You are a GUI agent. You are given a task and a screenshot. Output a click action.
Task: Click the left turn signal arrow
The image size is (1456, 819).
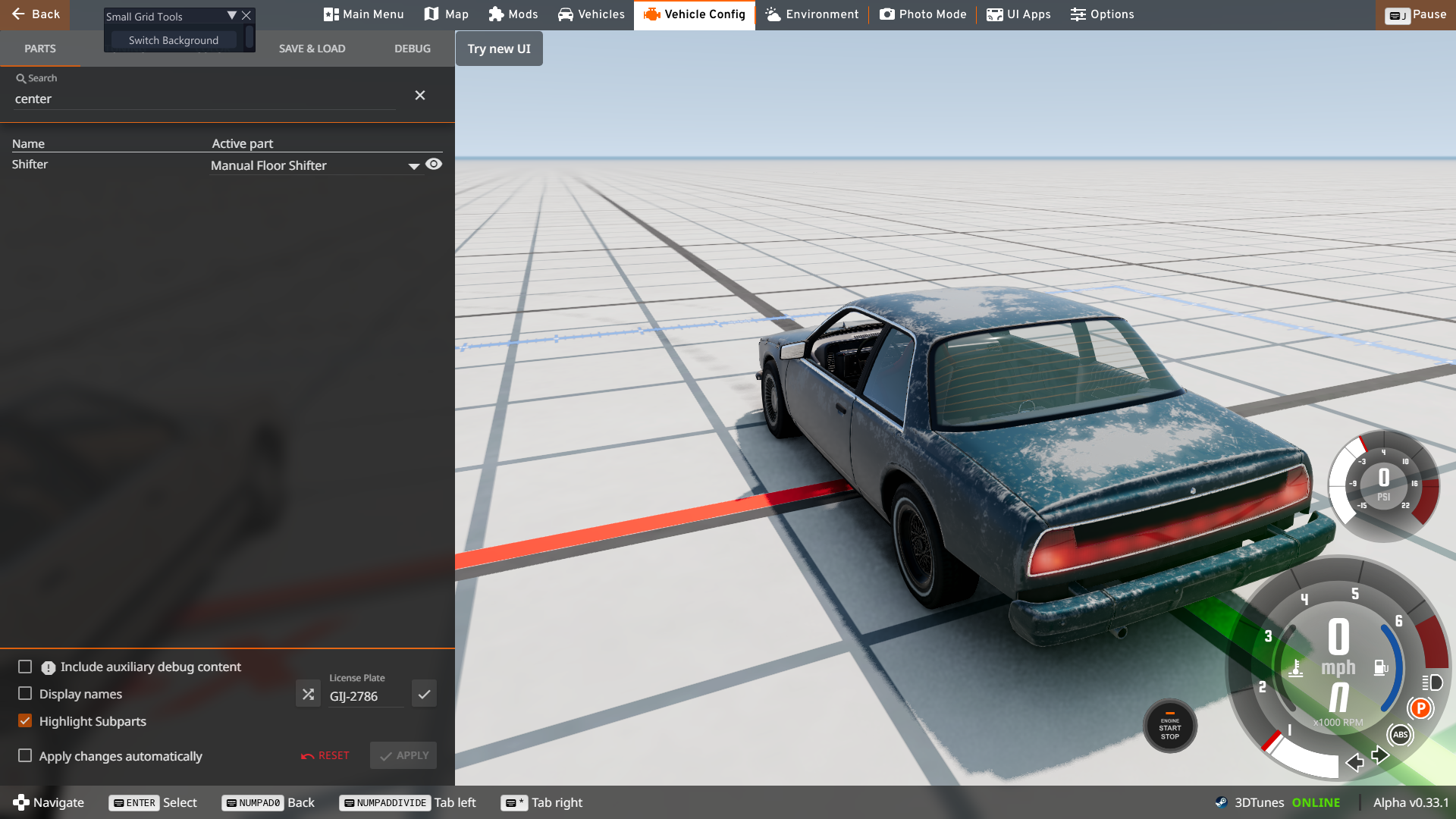point(1354,762)
